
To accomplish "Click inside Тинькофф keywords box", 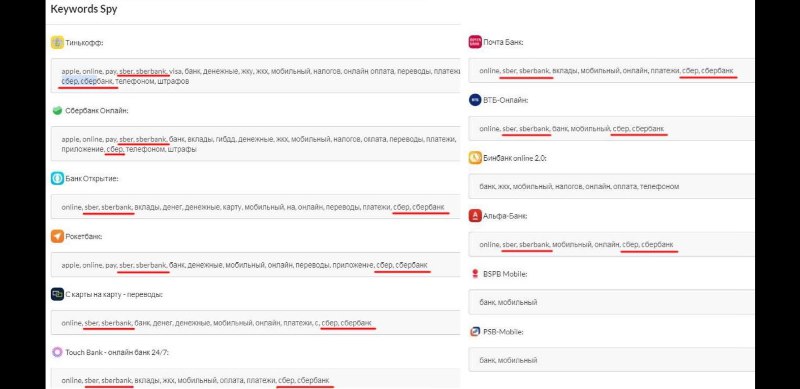I will [256, 76].
